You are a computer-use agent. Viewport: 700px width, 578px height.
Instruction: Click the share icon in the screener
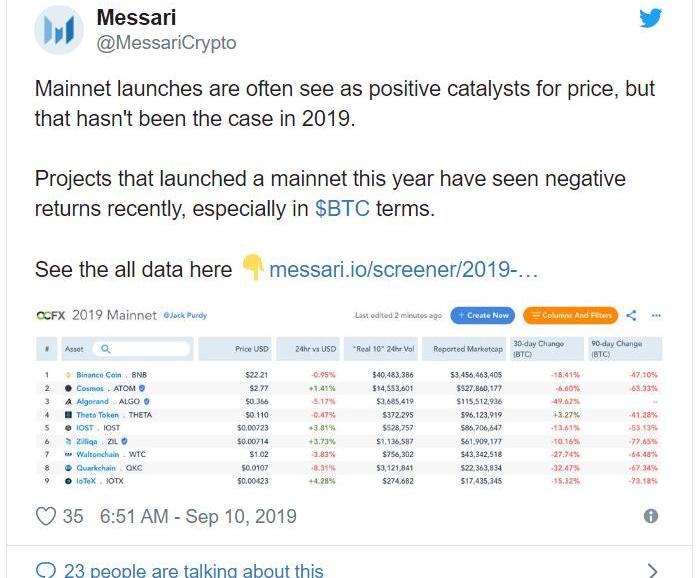(632, 315)
